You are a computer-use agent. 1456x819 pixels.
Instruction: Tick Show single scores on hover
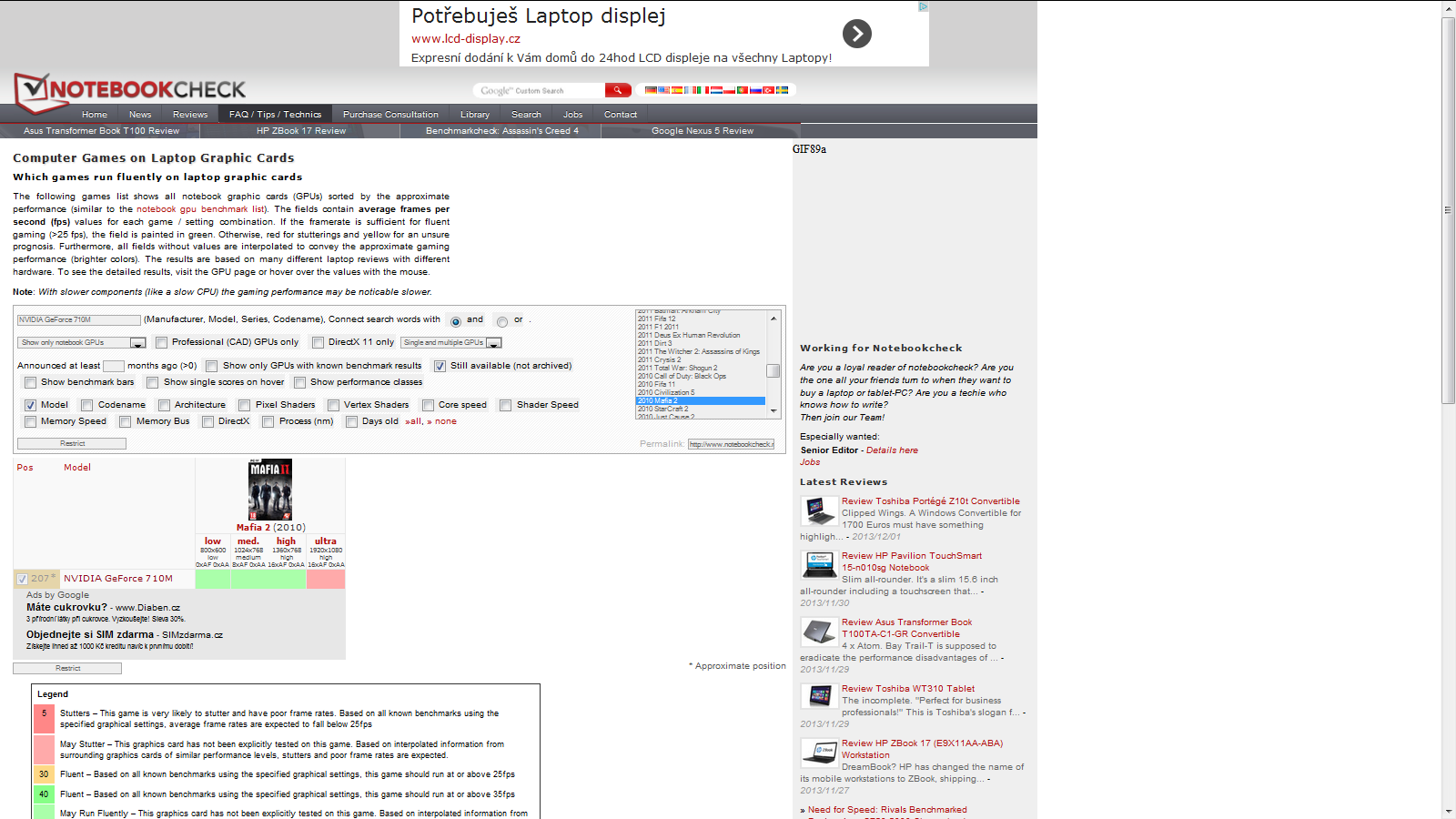point(153,383)
